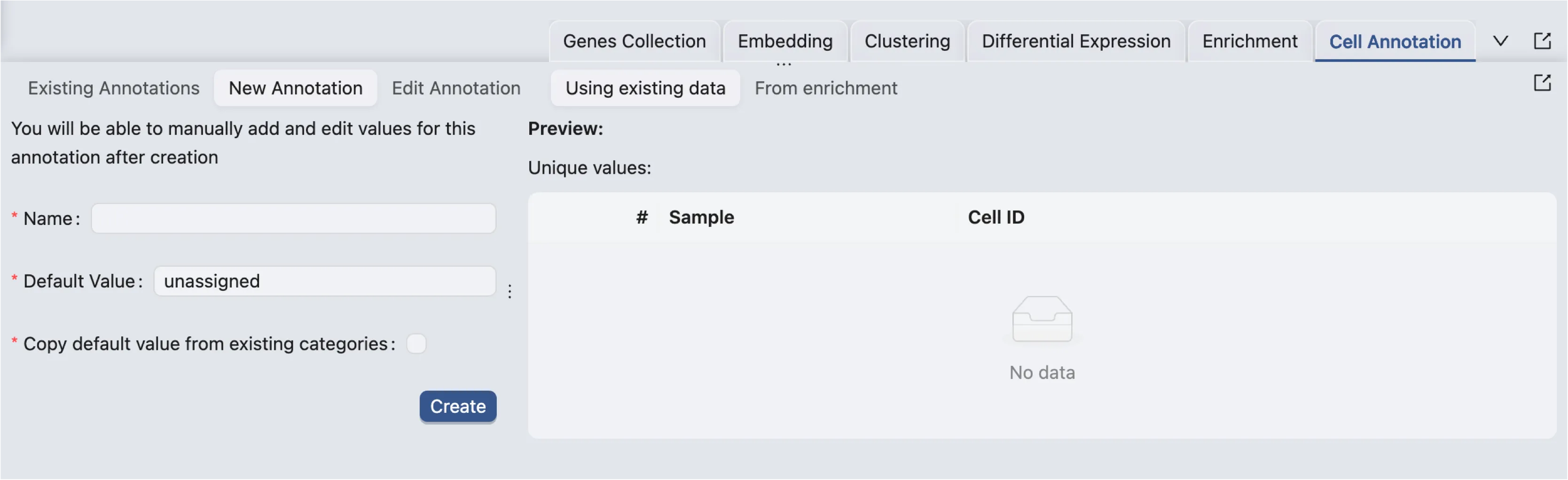The image size is (1568, 480).
Task: Select the Cell Annotation tab
Action: click(1395, 41)
